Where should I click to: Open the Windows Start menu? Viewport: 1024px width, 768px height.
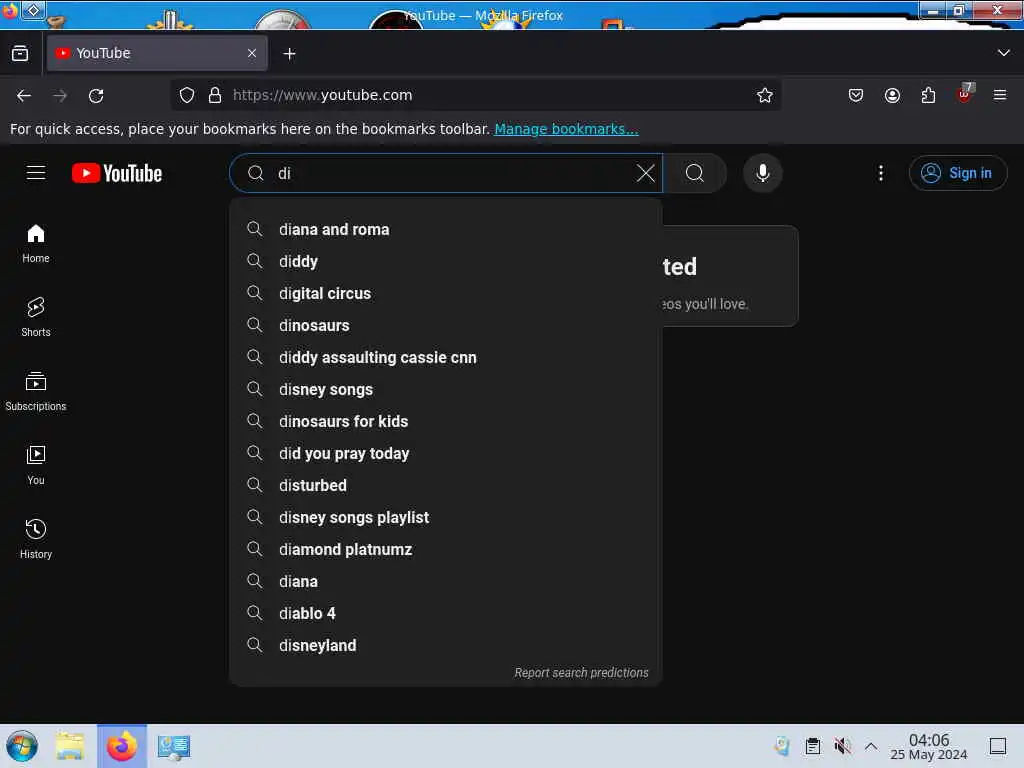[22, 746]
